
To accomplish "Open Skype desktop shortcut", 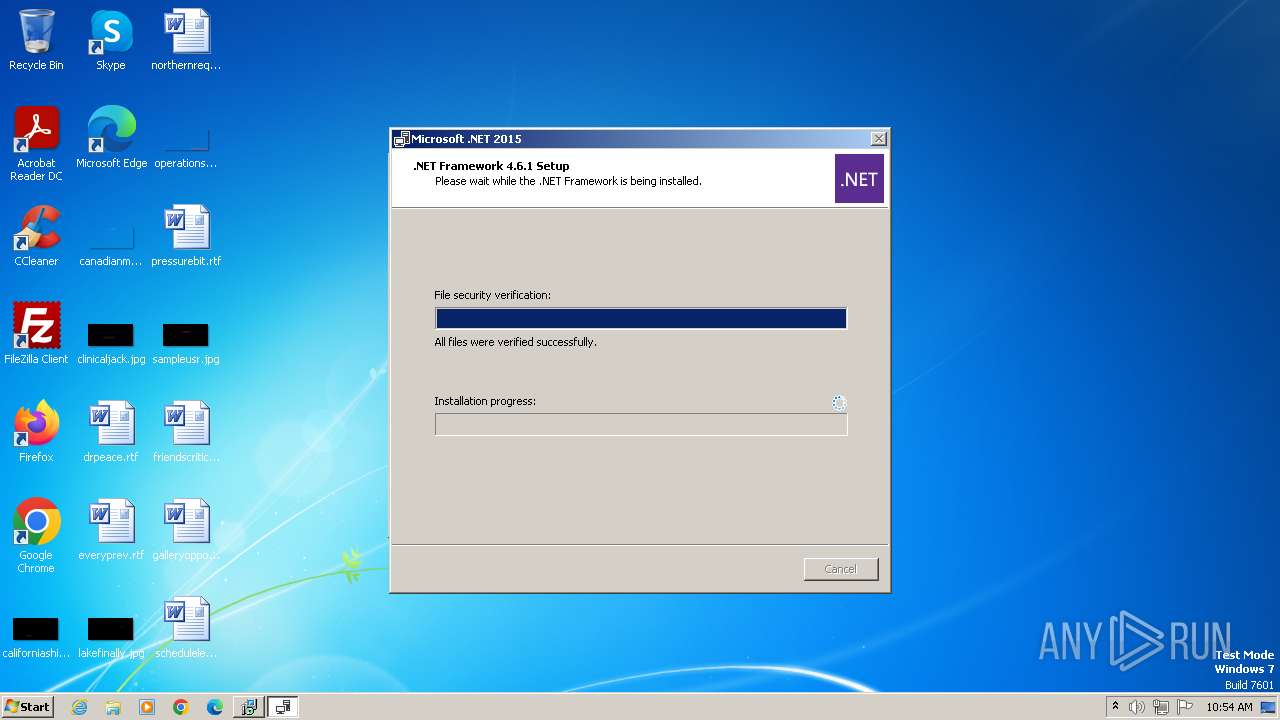I will click(x=111, y=40).
